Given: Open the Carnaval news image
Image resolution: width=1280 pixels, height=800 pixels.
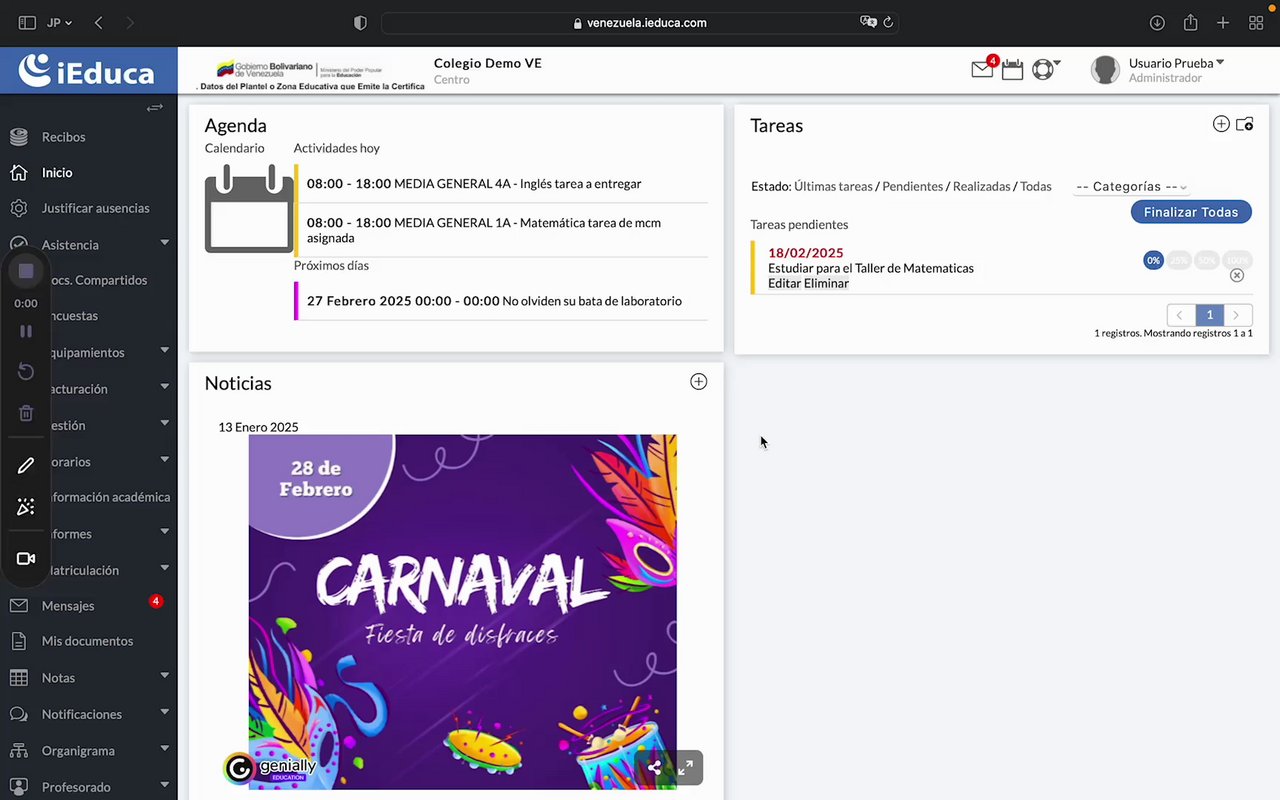Looking at the screenshot, I should [x=462, y=611].
